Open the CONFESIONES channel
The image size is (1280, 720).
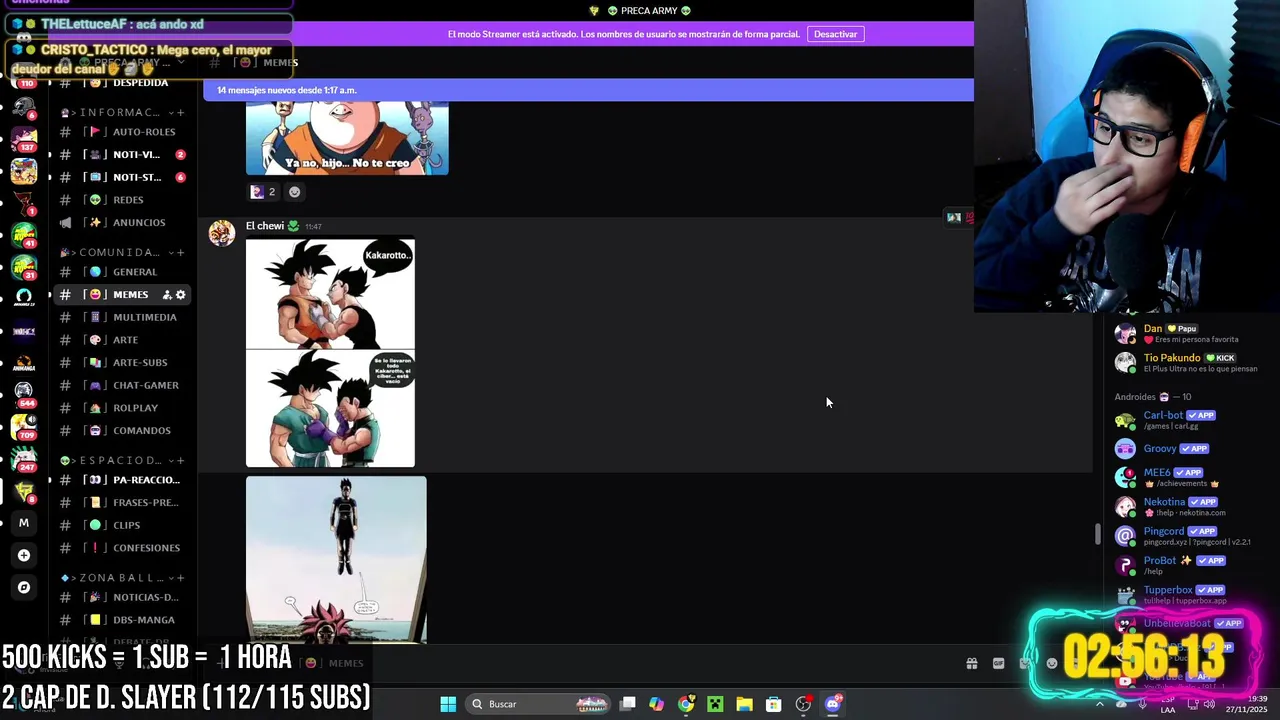122,548
